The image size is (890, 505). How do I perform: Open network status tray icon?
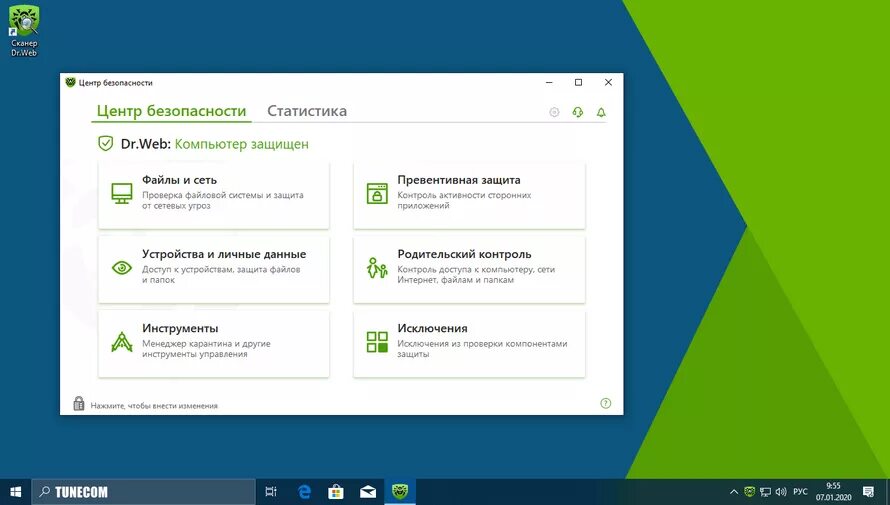tap(765, 492)
